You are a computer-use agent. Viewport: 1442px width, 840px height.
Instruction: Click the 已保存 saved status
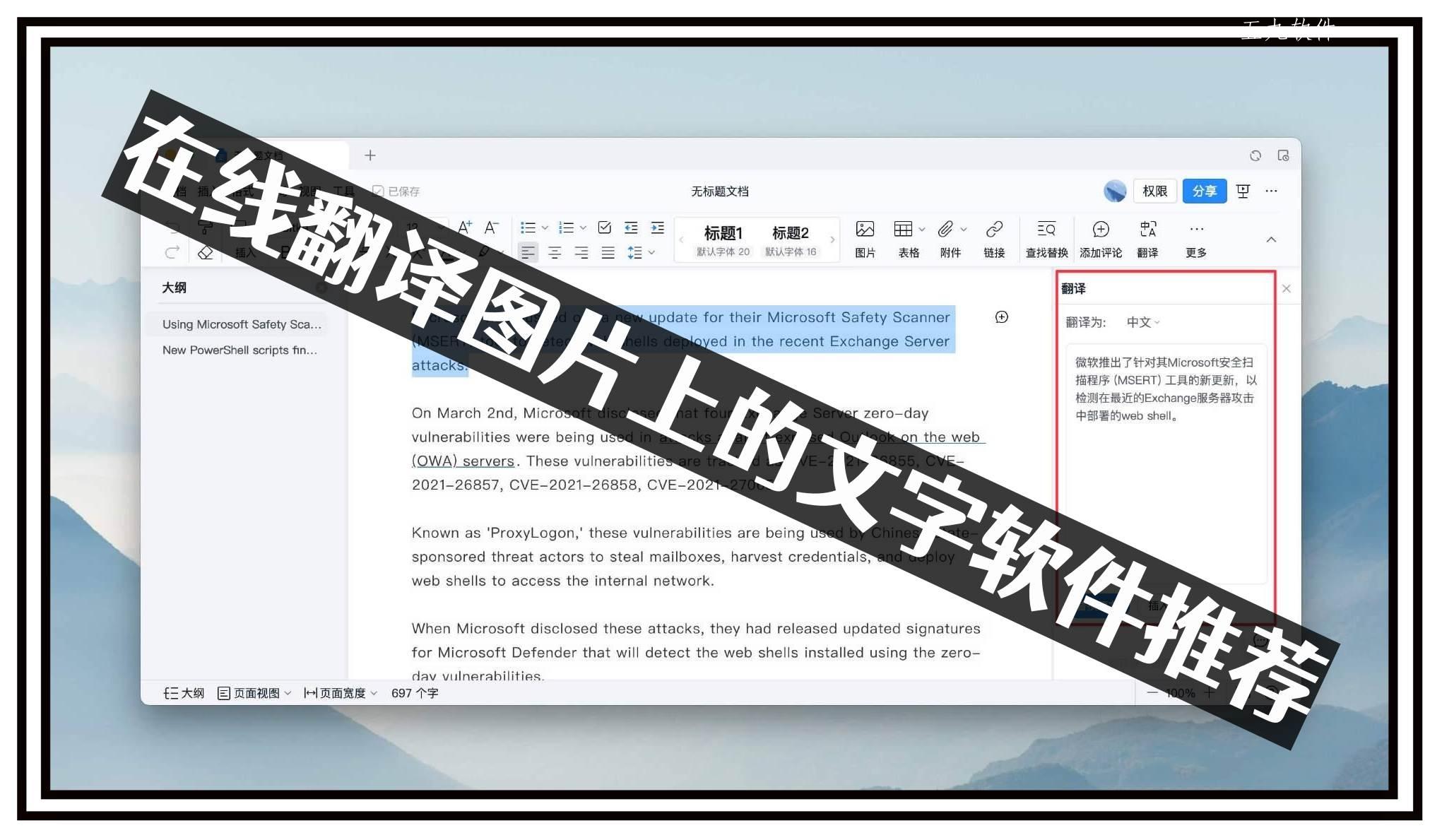tap(396, 191)
